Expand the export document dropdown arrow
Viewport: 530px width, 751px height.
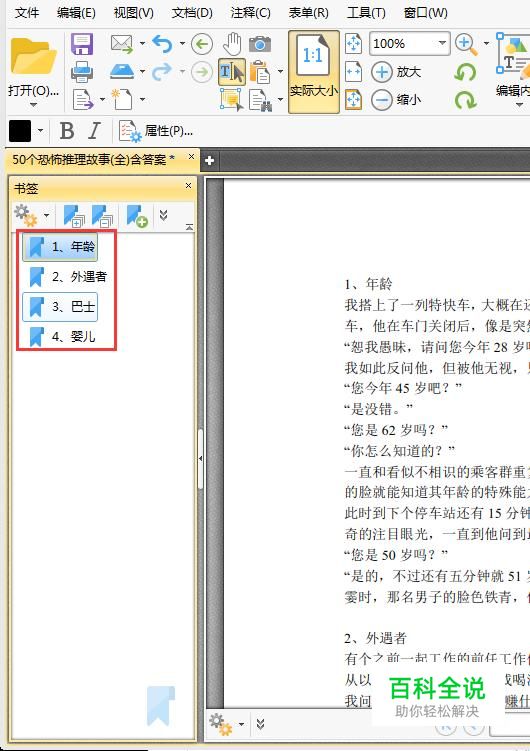coord(102,100)
